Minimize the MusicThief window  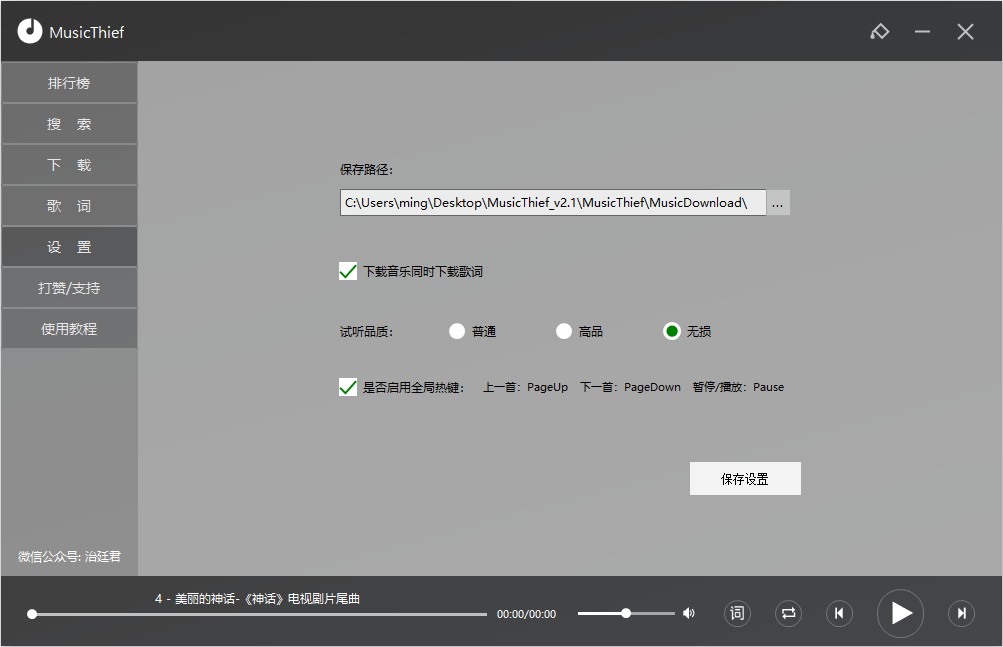pyautogui.click(x=922, y=31)
